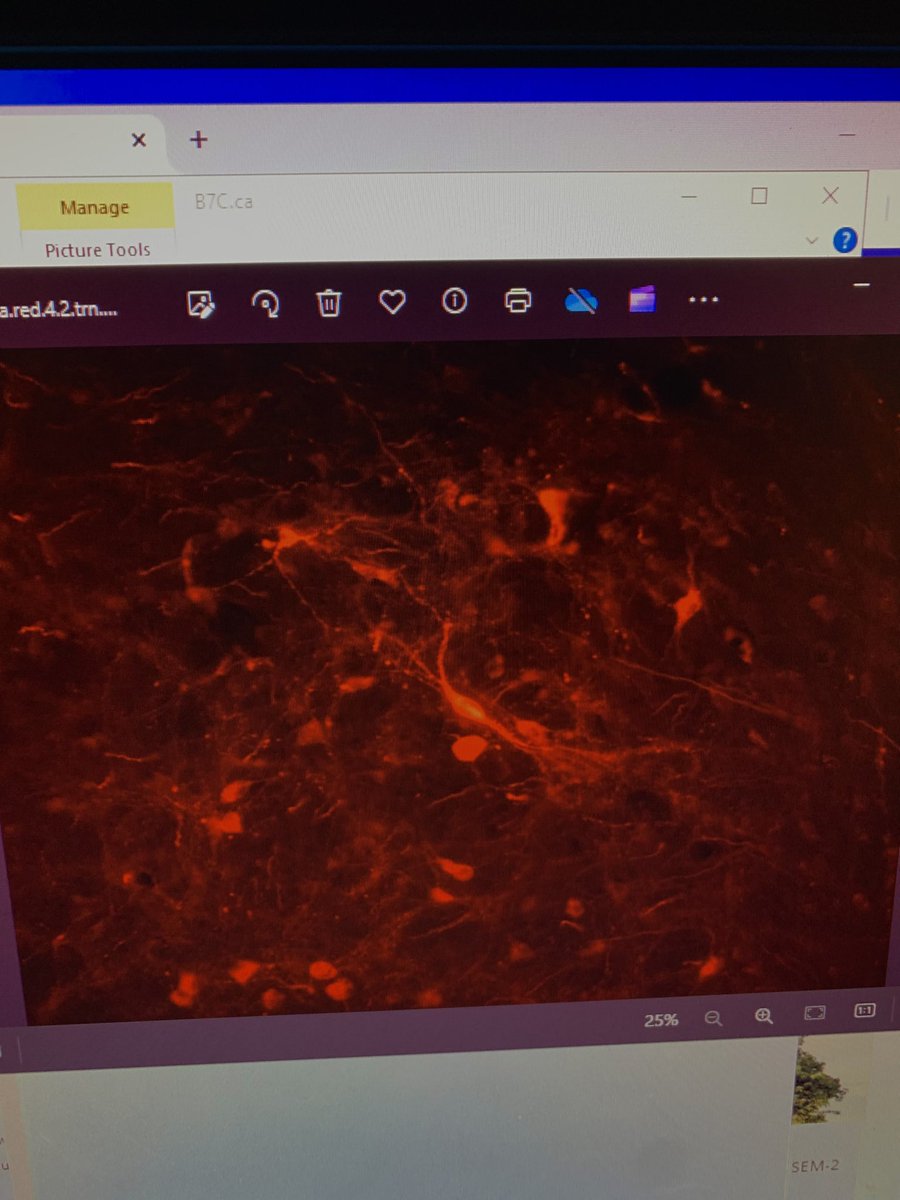This screenshot has width=900, height=1200.
Task: Click the B7C.ca window title
Action: point(224,201)
